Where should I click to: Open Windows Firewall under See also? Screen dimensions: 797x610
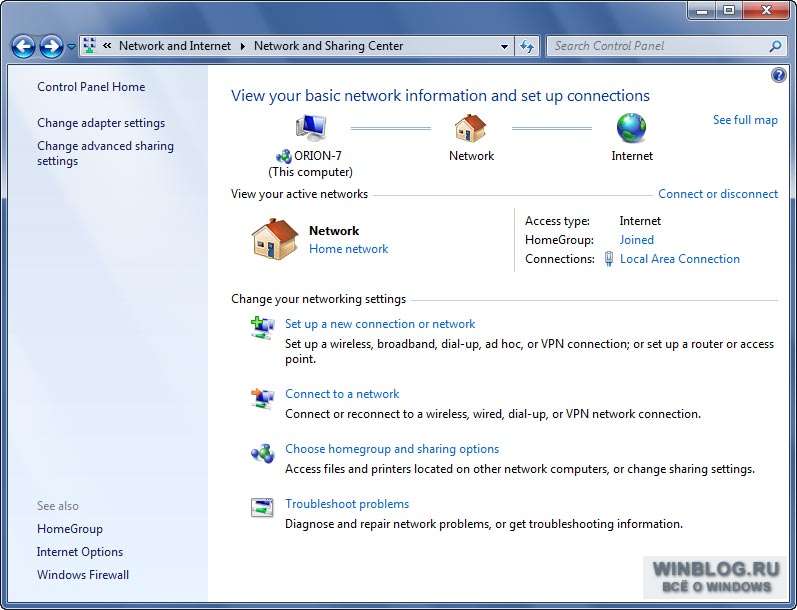click(83, 575)
